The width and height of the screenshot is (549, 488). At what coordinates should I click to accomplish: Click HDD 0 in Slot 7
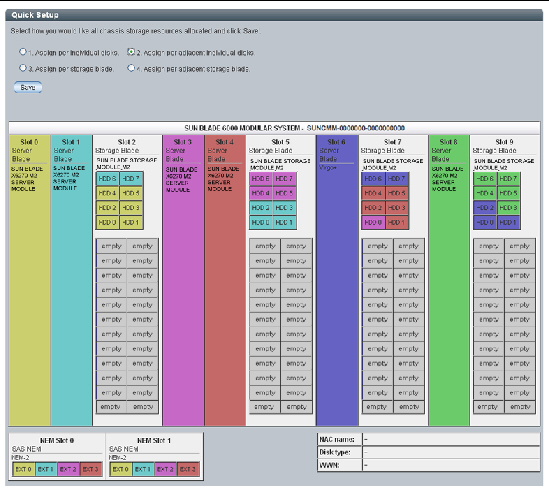(373, 222)
